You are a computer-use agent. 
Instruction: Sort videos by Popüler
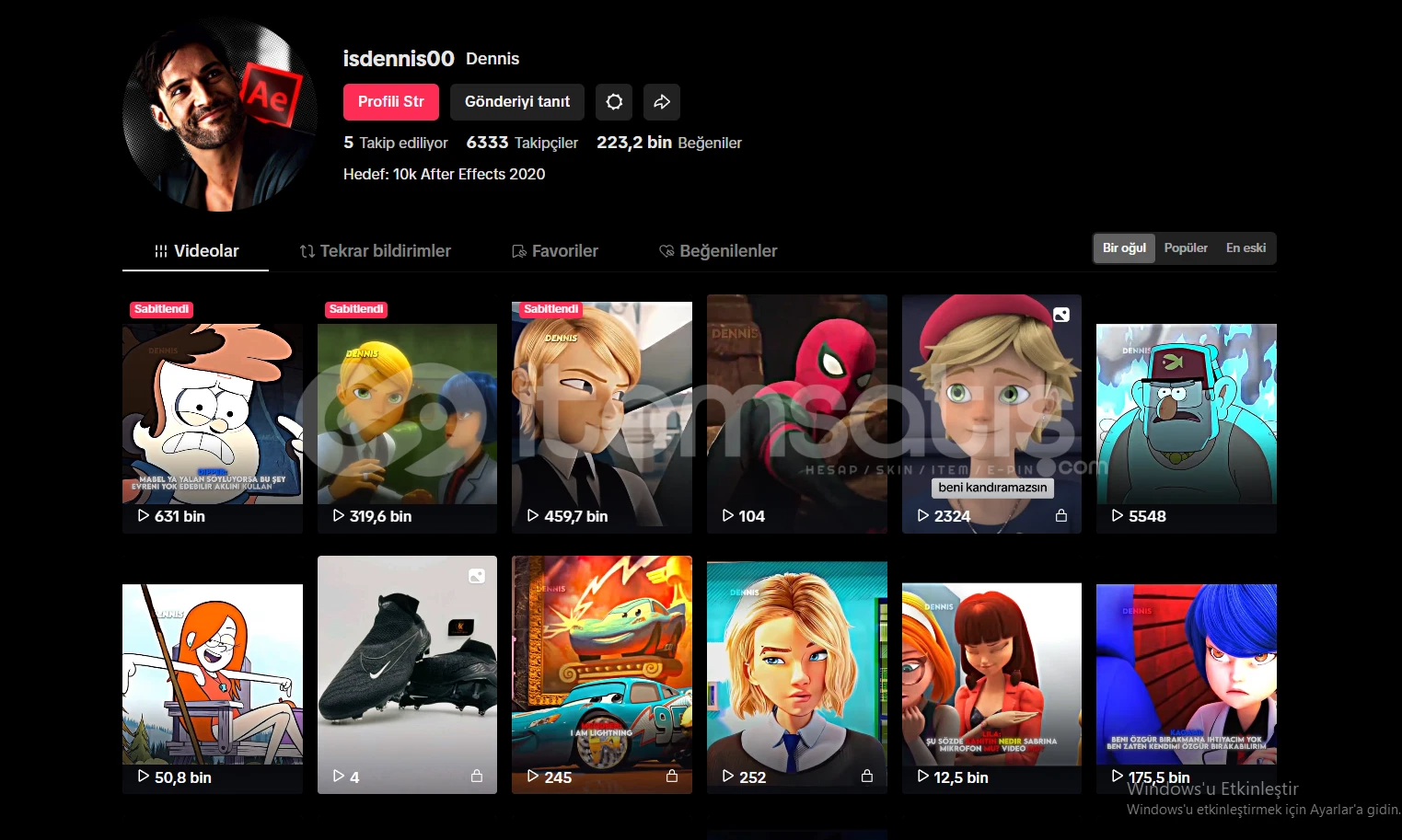pos(1186,248)
